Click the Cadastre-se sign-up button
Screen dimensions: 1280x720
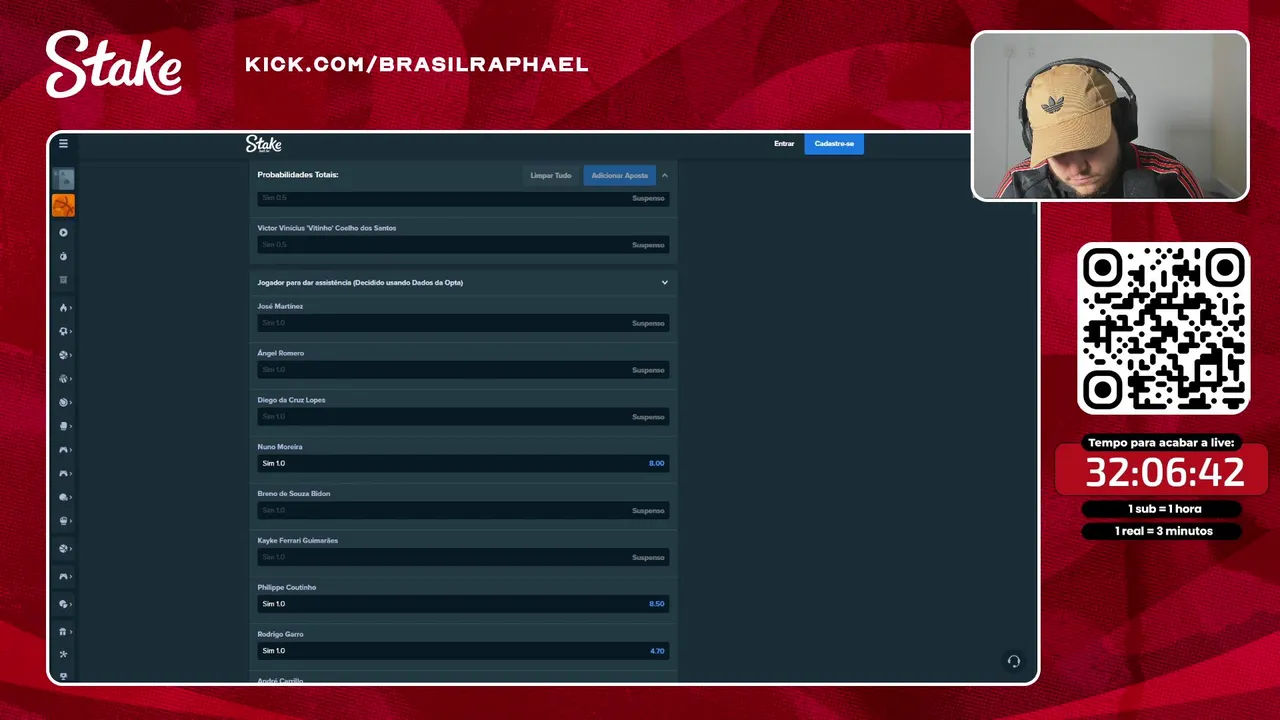pyautogui.click(x=834, y=144)
